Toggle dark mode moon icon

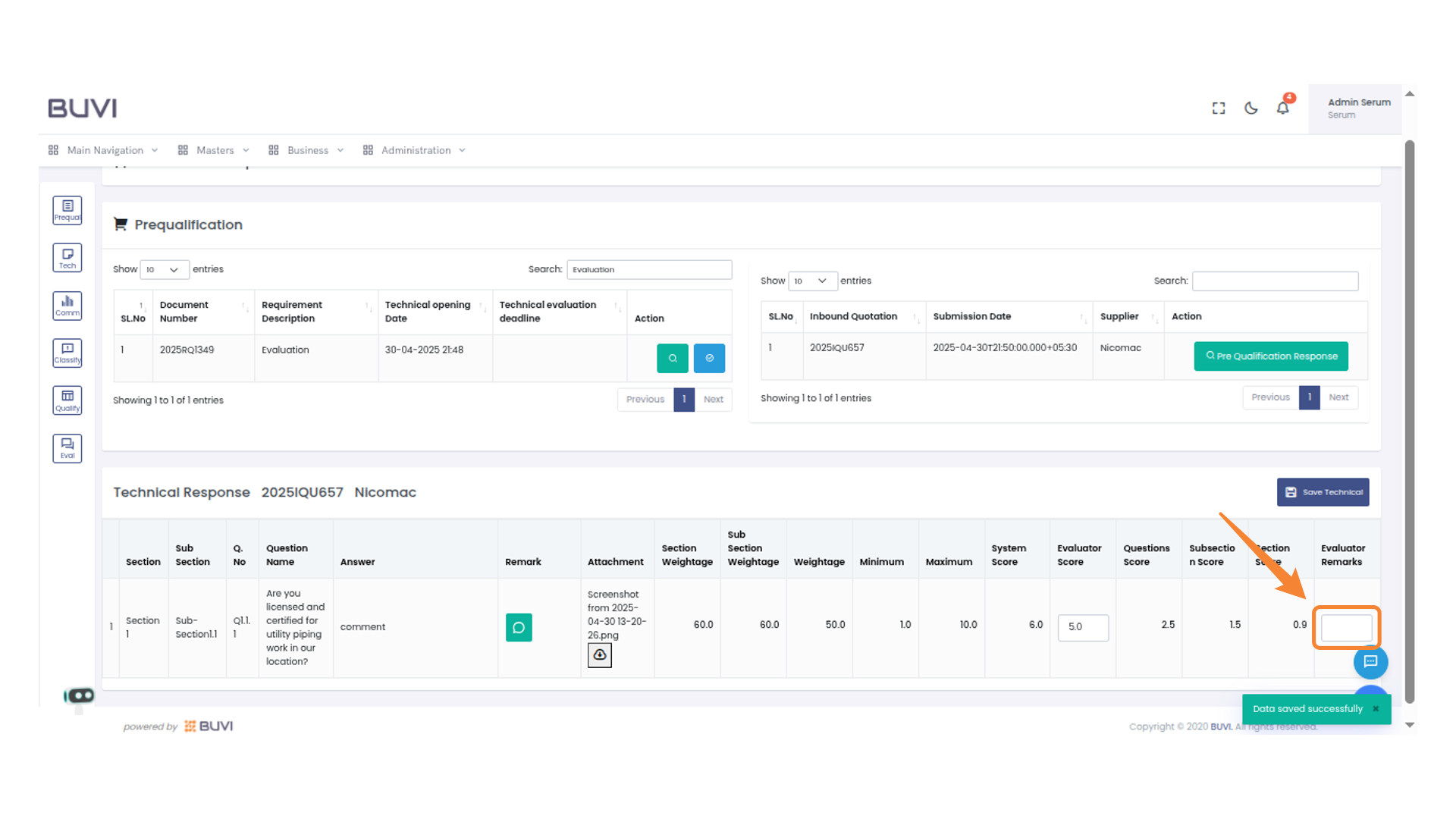[1251, 108]
